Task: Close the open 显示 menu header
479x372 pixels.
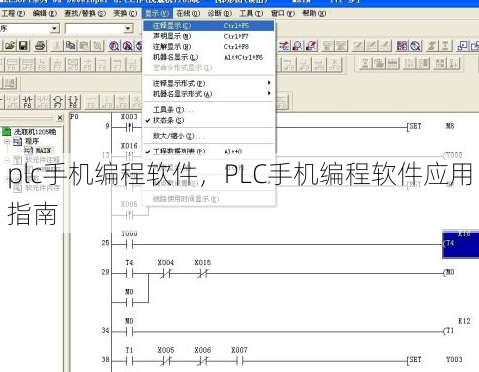Action: 157,13
